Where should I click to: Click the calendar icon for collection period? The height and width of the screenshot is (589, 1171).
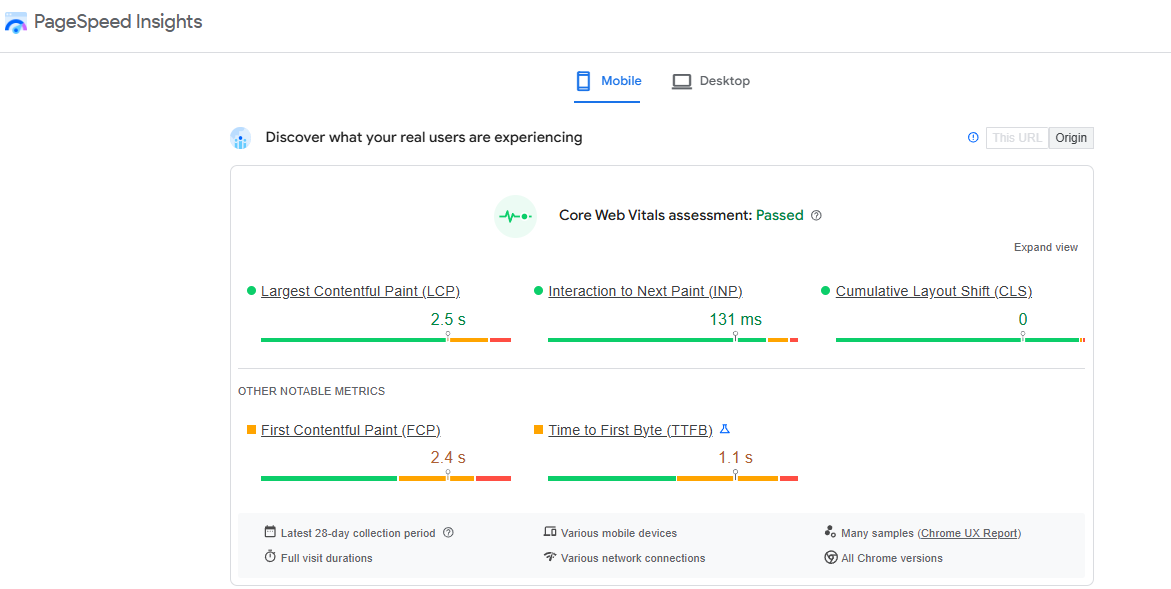click(x=270, y=532)
